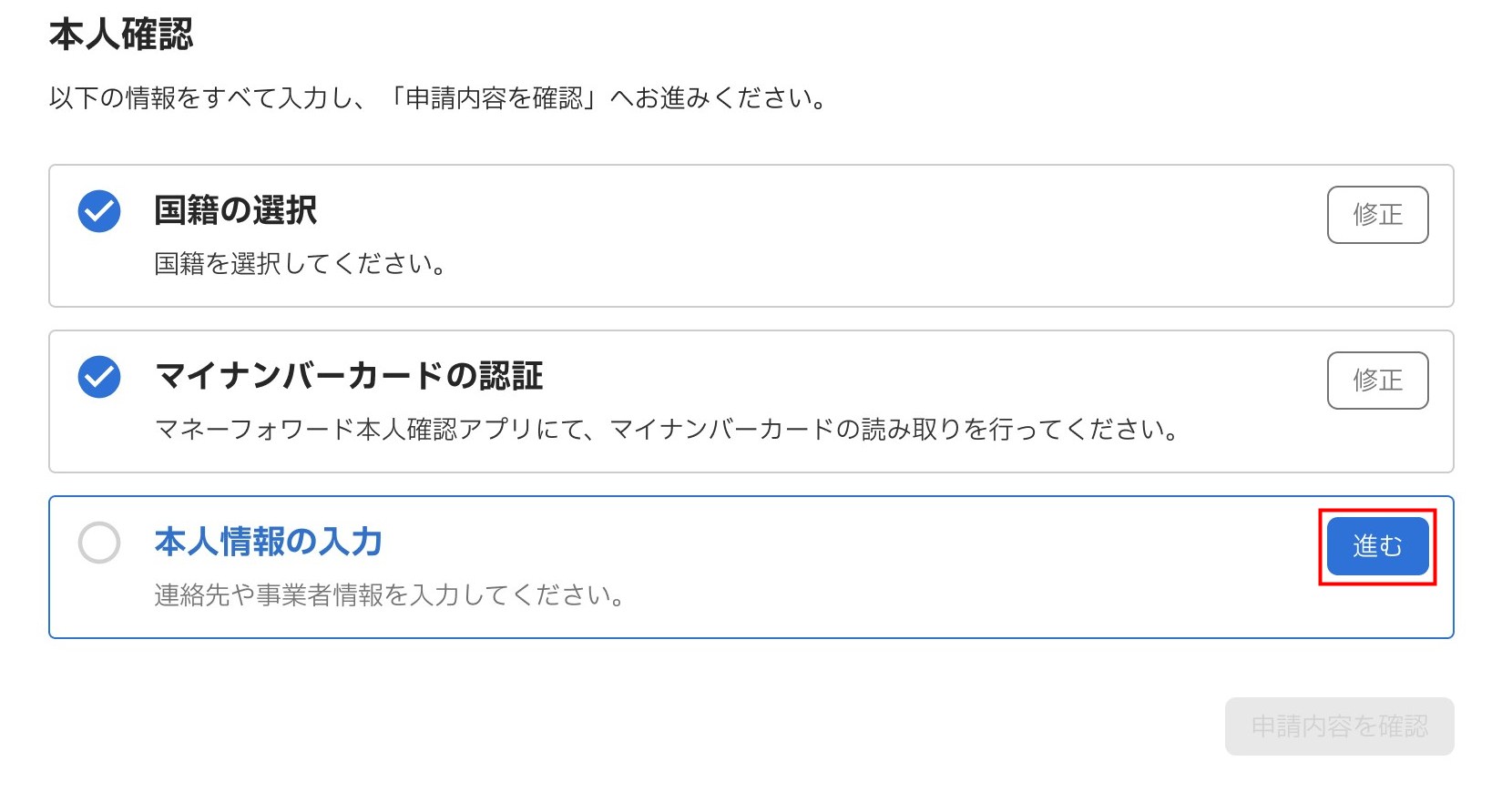Click the 国籍を選択してください description text
The height and width of the screenshot is (792, 1512).
click(300, 264)
